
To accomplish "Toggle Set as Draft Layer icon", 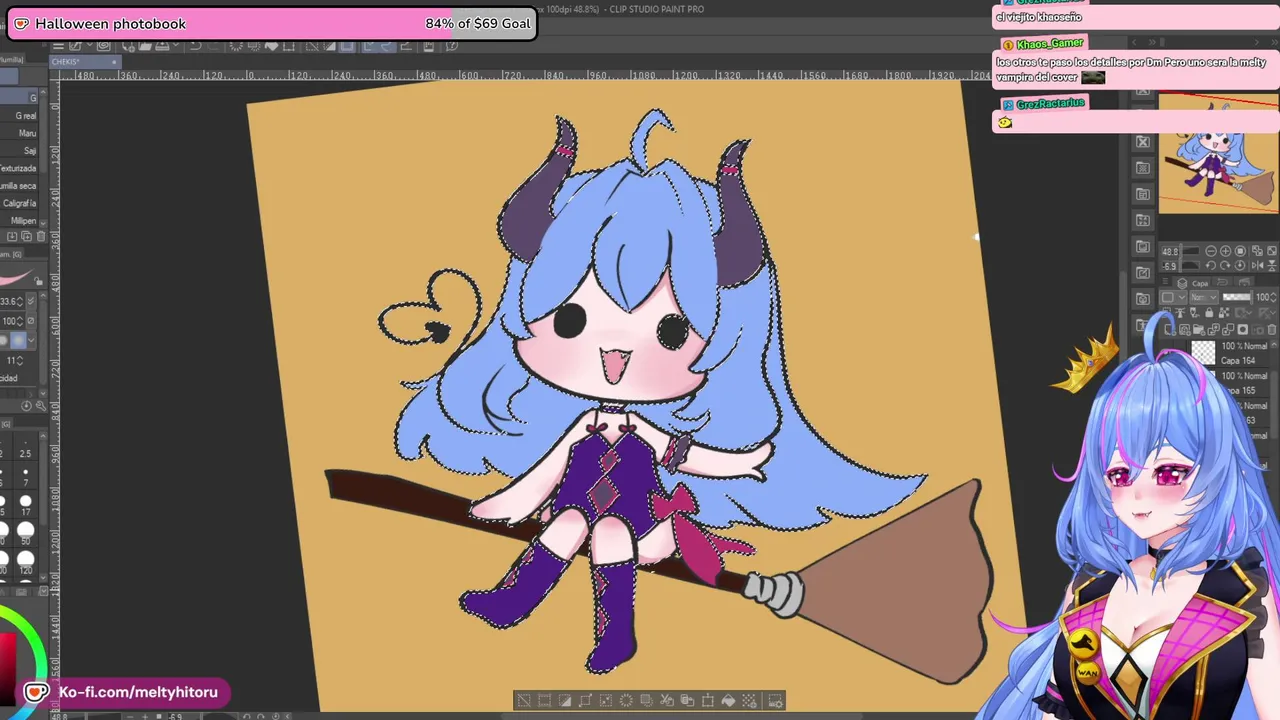I will [x=1194, y=312].
